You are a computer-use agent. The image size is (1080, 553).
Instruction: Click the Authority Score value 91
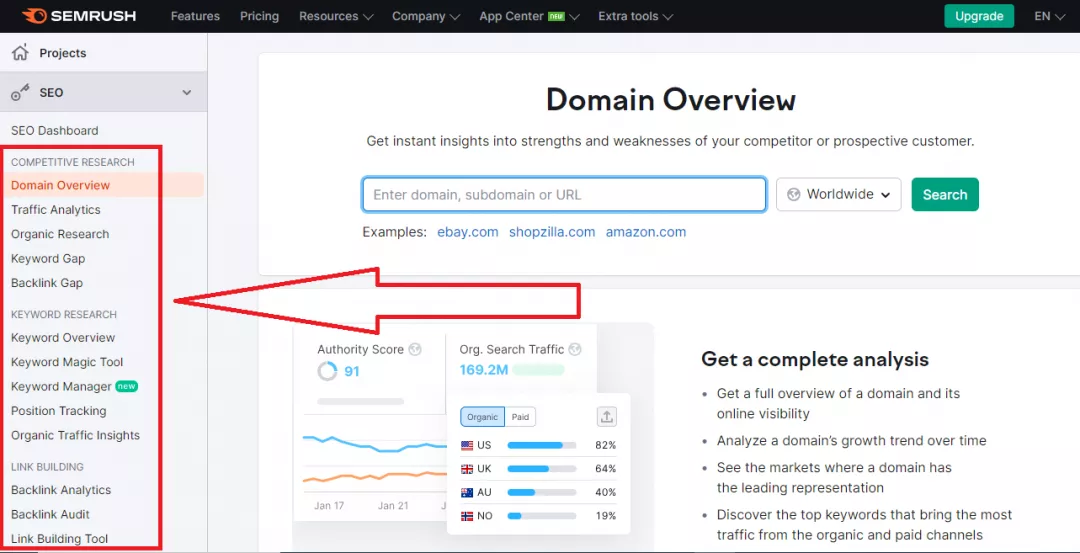(x=352, y=372)
